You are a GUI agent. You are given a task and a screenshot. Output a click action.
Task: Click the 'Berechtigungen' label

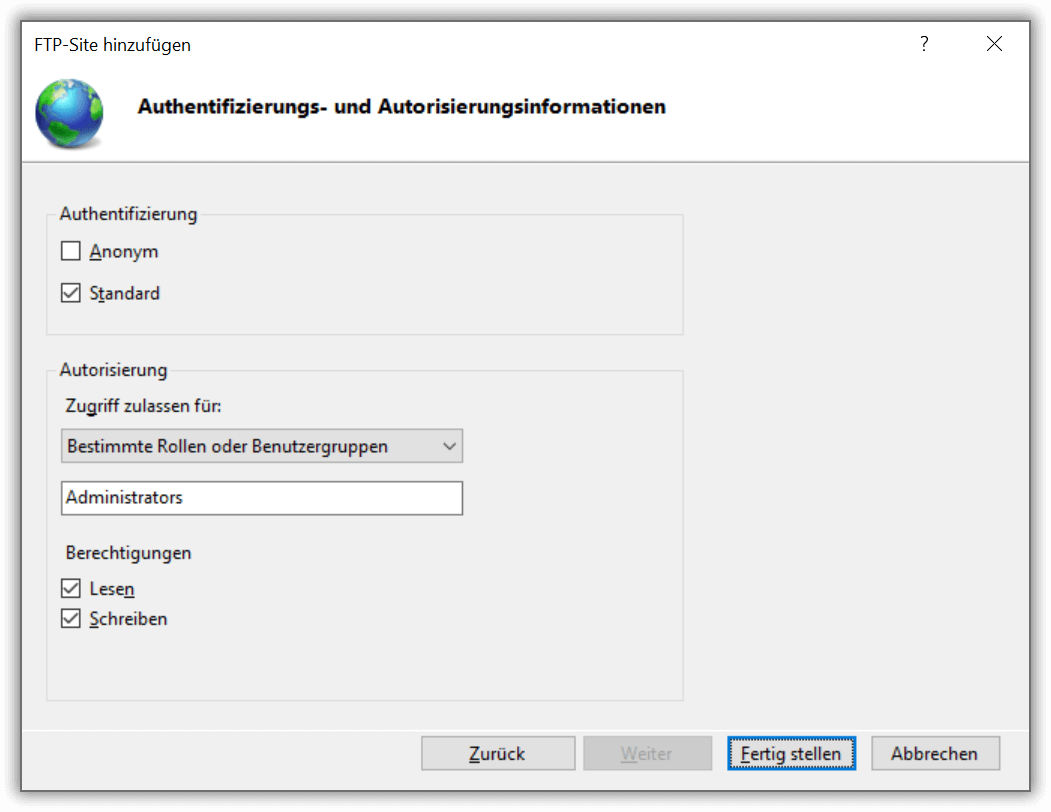point(128,553)
